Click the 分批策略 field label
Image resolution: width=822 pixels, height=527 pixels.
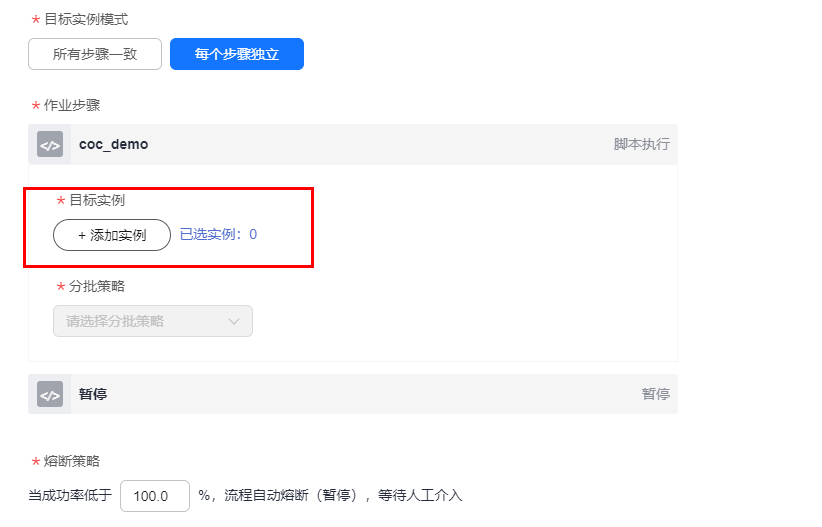pos(97,286)
